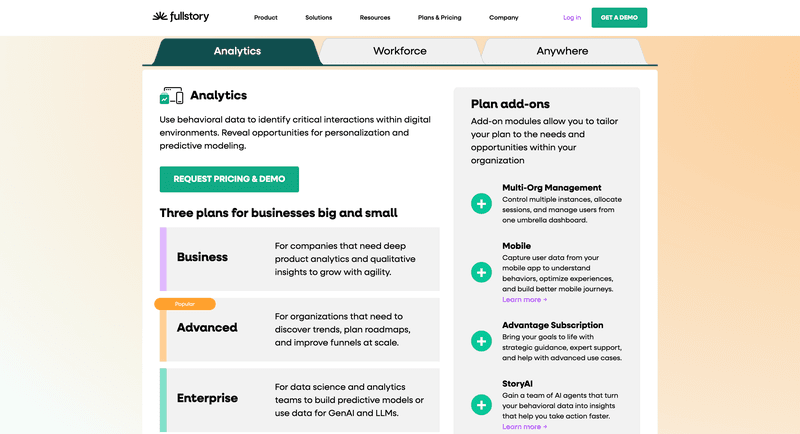The width and height of the screenshot is (800, 434).
Task: Select the Business plan row
Action: click(300, 258)
